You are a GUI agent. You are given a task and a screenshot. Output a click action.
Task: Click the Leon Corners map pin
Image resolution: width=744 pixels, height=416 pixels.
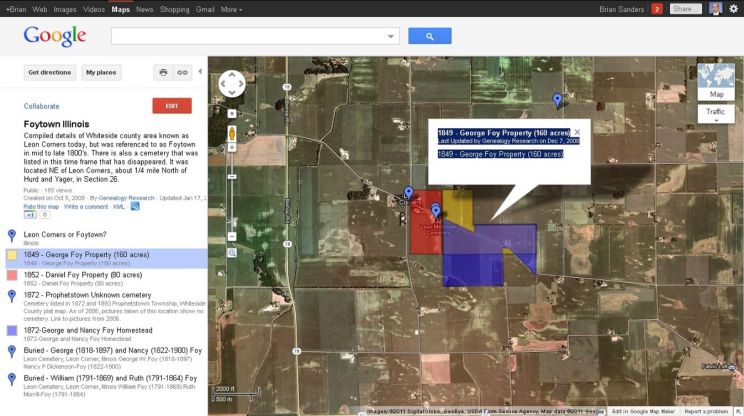click(409, 193)
